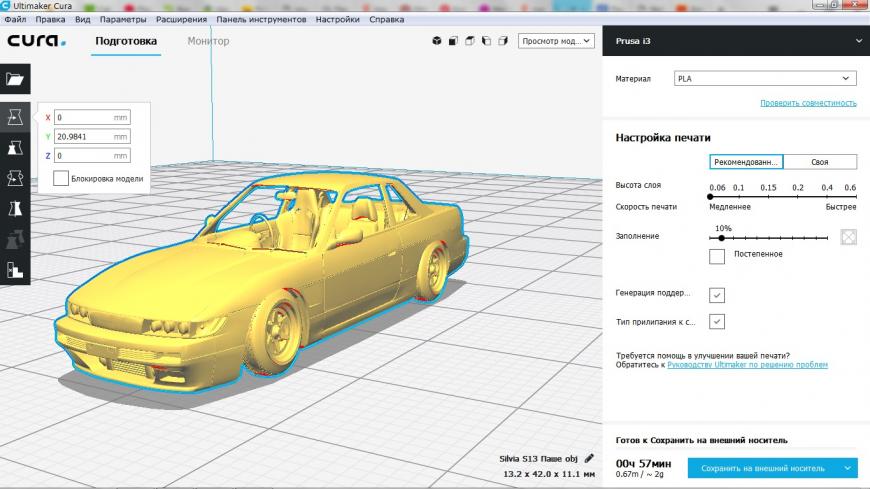Open the Вид menu

tap(83, 19)
